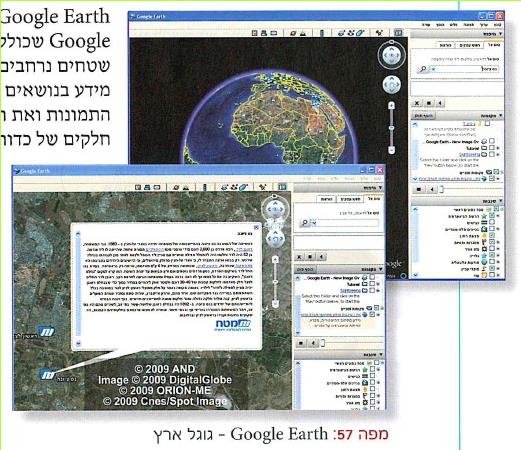Click the clear results X button in front window
This screenshot has height=450, width=521.
pos(299,257)
